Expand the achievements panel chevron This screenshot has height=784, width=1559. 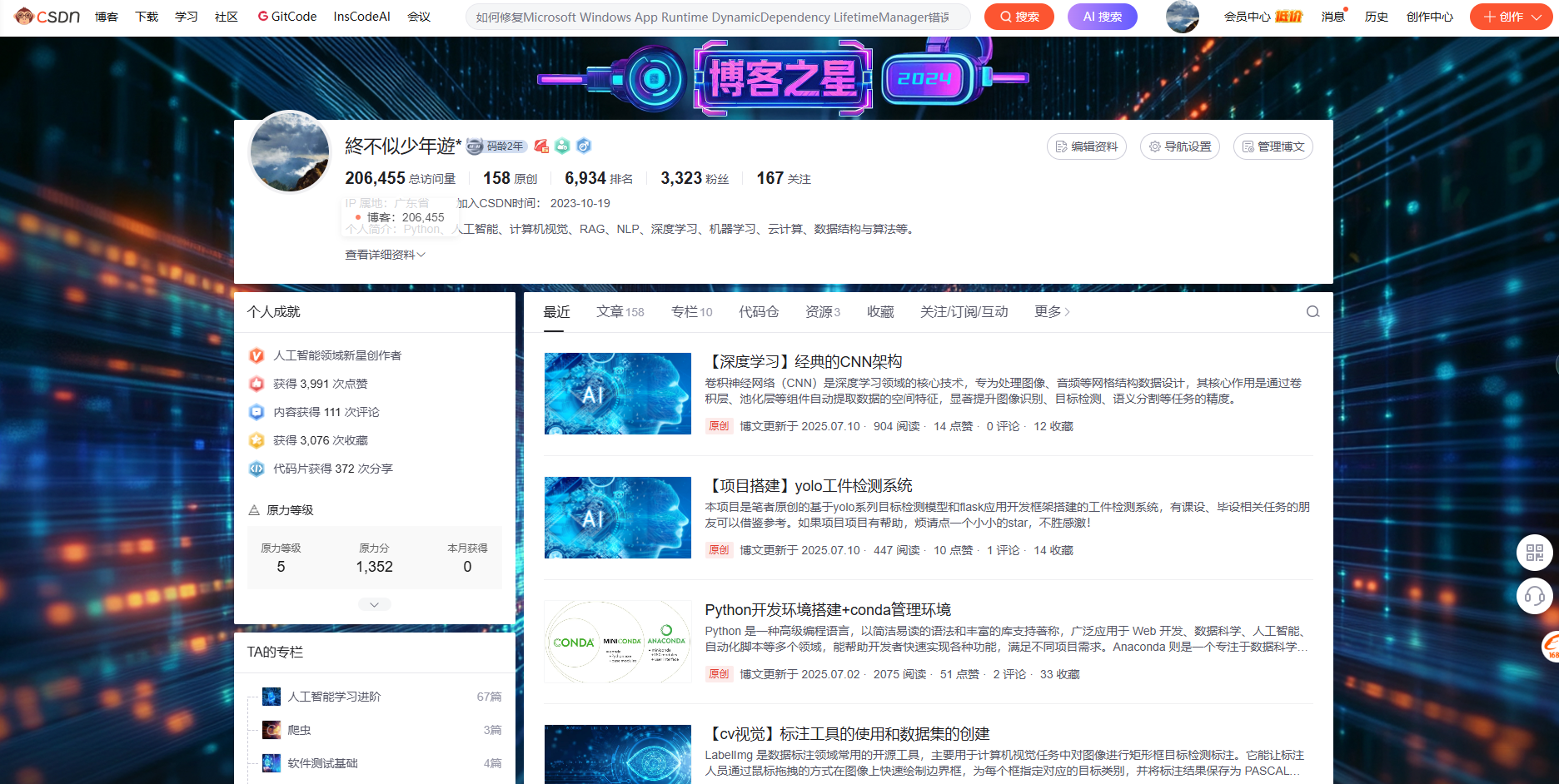[x=375, y=604]
